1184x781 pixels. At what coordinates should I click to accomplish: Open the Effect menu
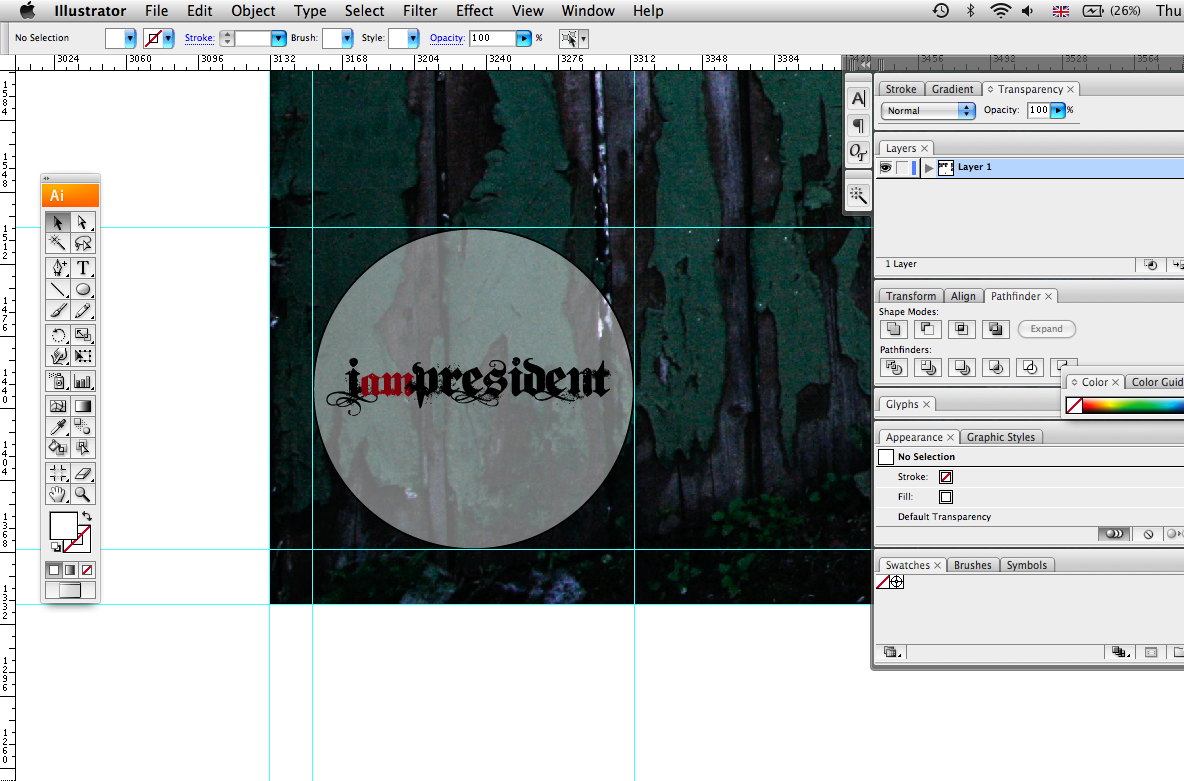pyautogui.click(x=474, y=11)
